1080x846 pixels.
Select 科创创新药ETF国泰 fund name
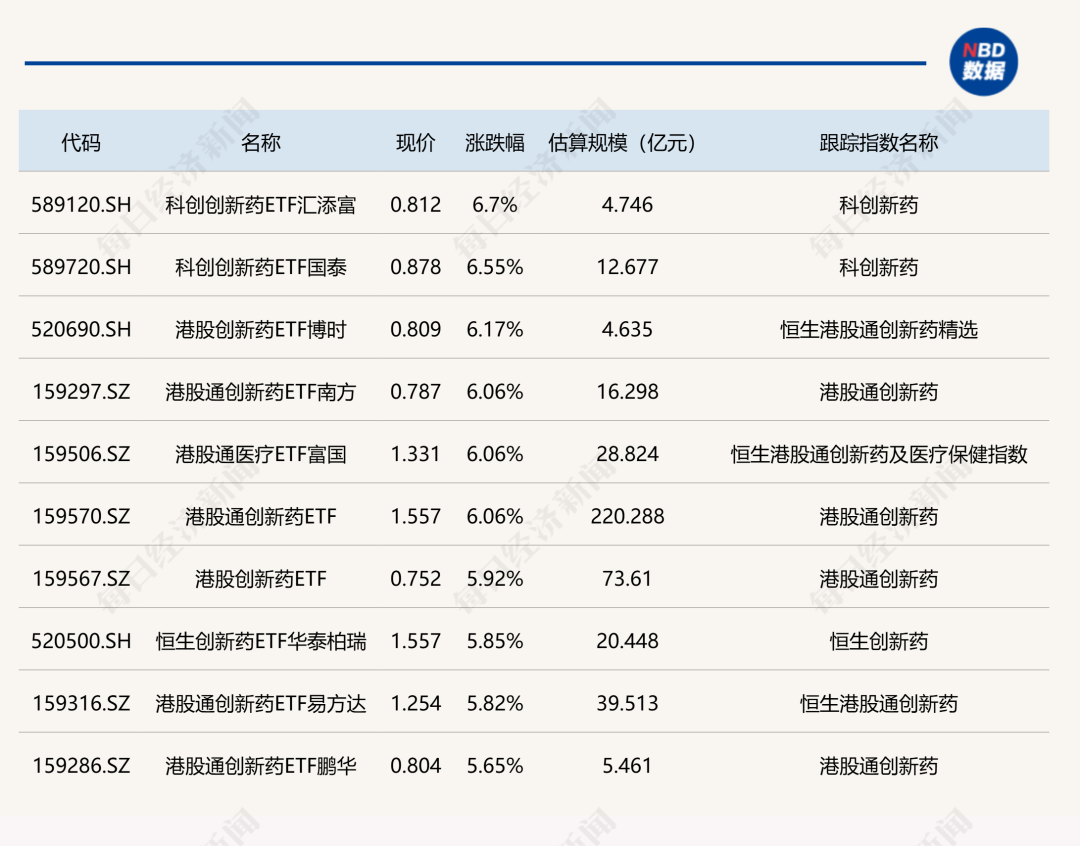tap(261, 268)
